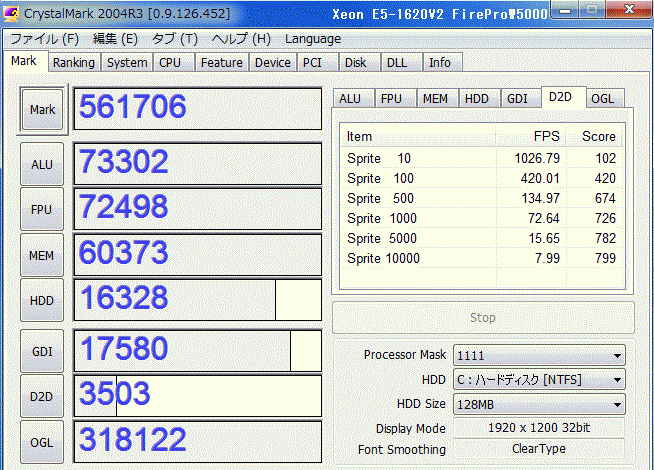Switch to the Device tab
The height and width of the screenshot is (470, 654).
coord(273,63)
